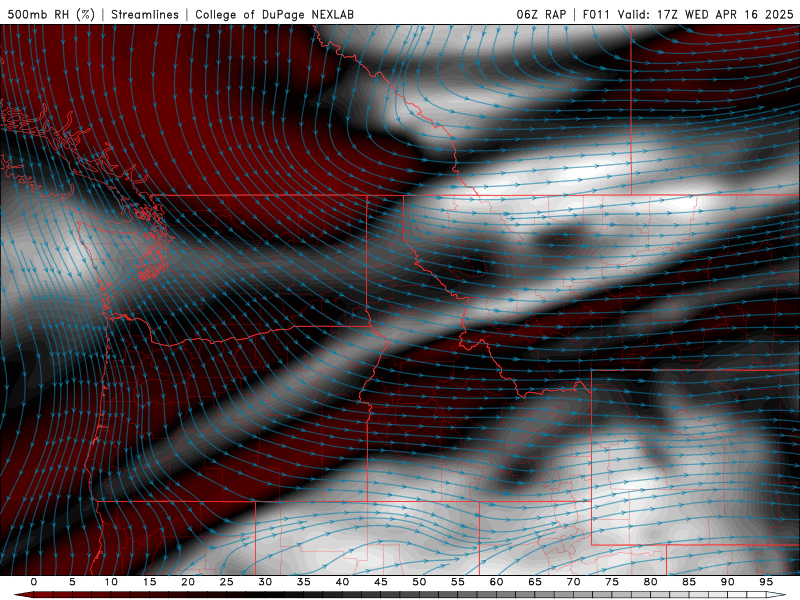Click 'College of DuPage NEXLAB' text
The width and height of the screenshot is (800, 600).
tap(274, 14)
